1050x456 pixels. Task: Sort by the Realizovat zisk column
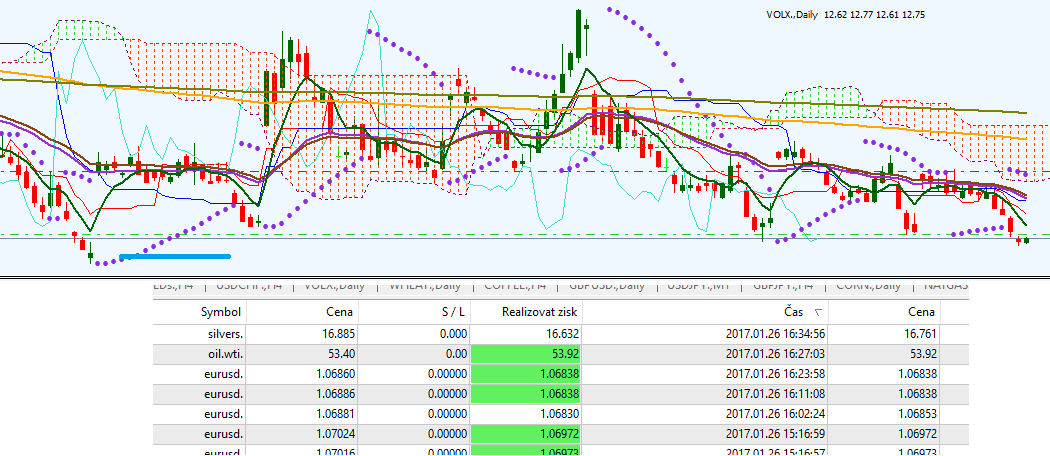point(526,312)
